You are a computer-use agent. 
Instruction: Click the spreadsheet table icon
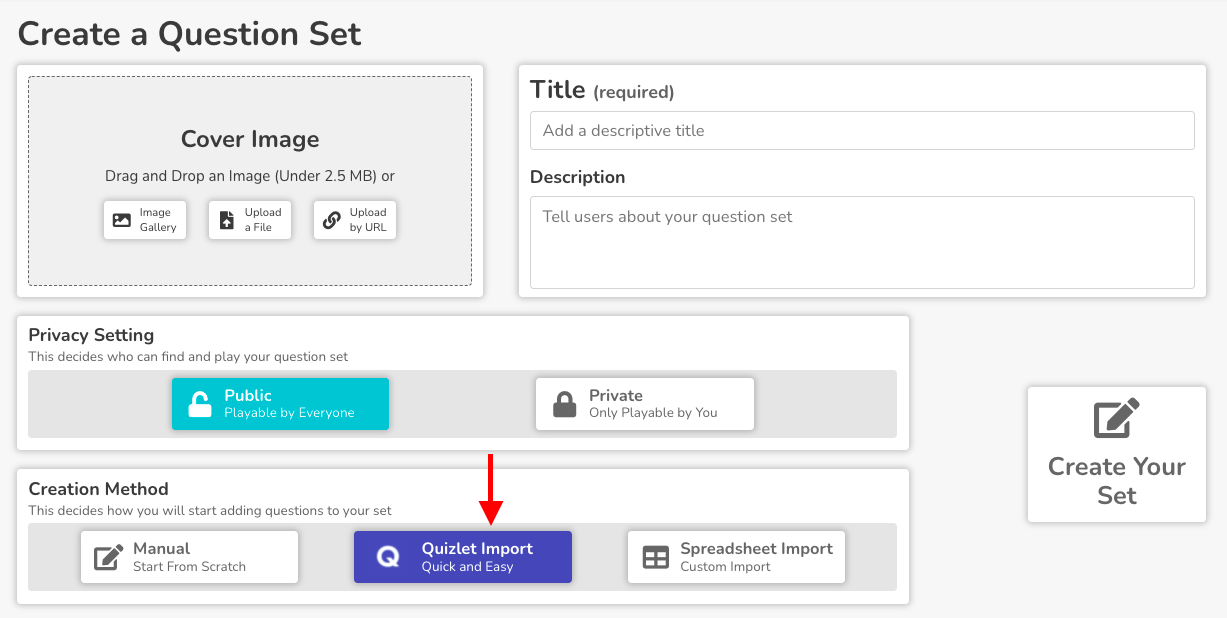point(656,558)
